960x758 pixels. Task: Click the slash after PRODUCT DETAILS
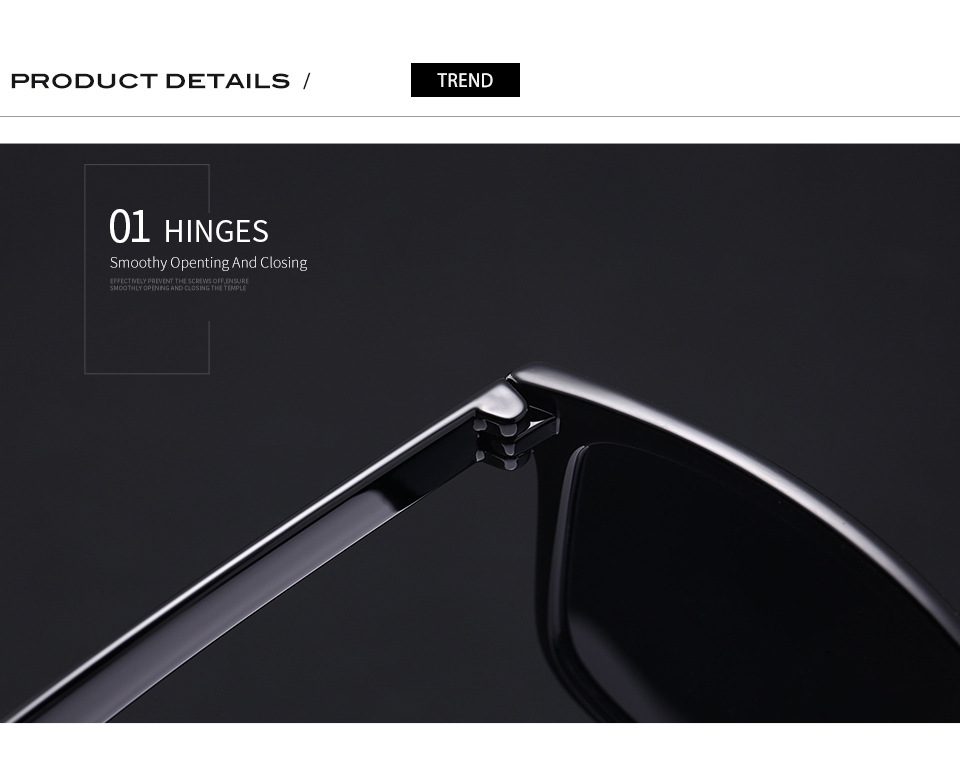[x=307, y=81]
